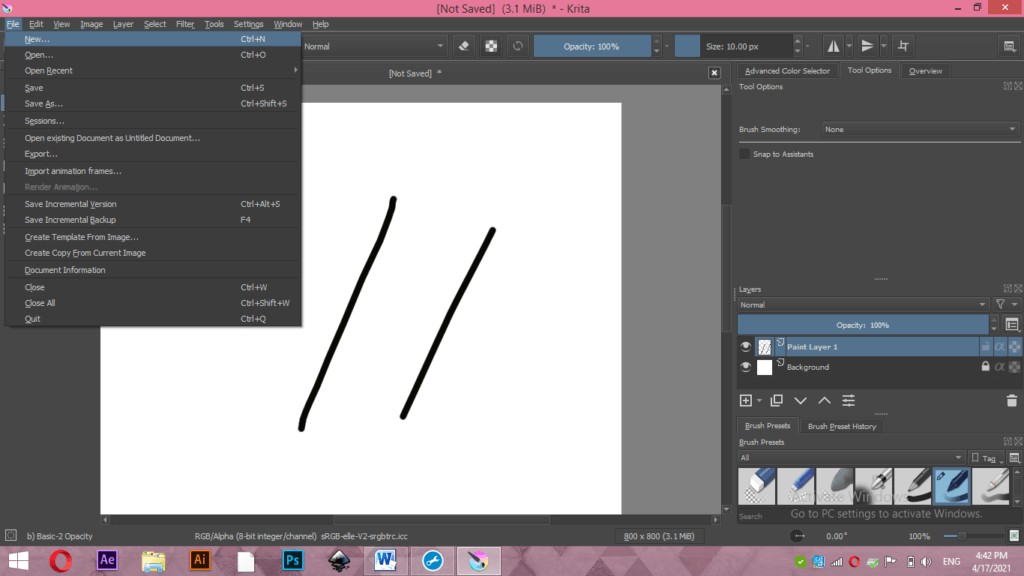Click the Reload Original Preset icon
This screenshot has height=576, width=1024.
coord(518,46)
